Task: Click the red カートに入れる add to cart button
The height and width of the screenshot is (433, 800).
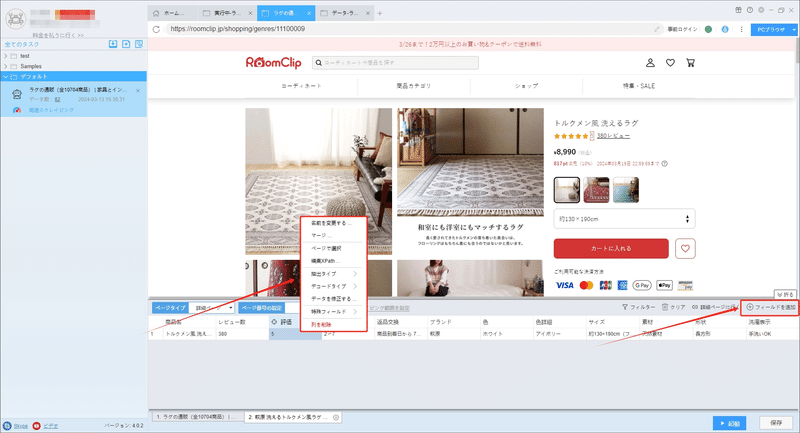Action: pos(611,248)
